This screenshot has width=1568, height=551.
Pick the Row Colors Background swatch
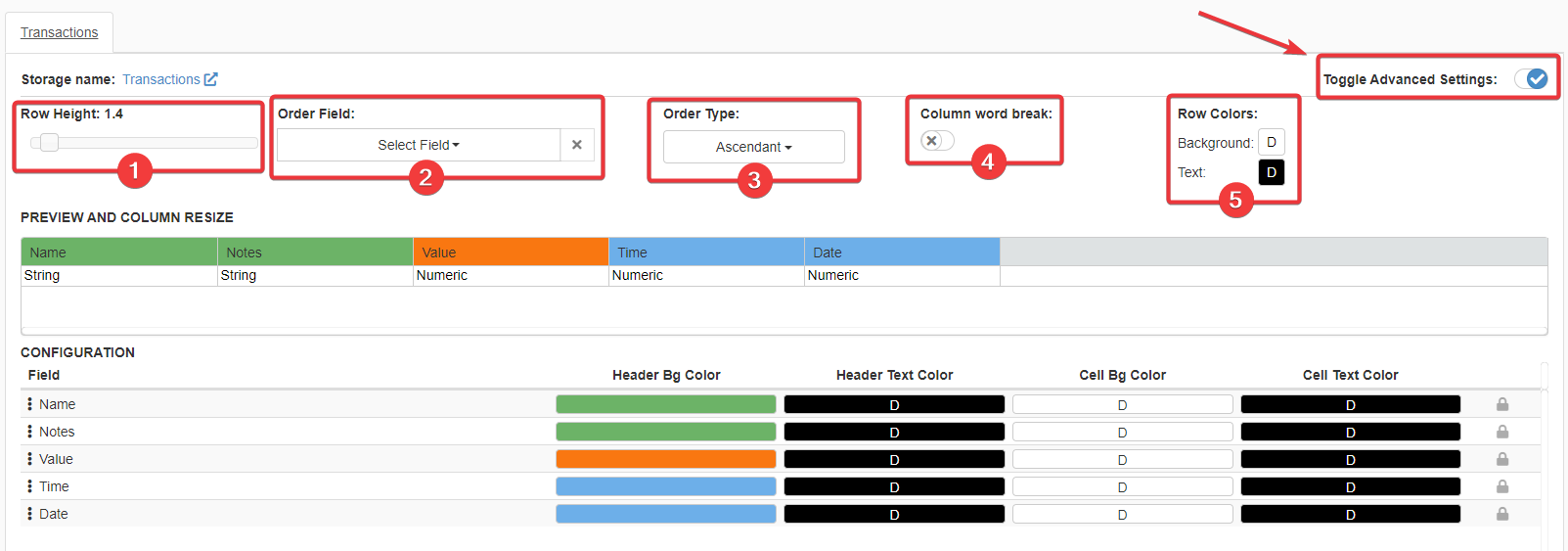click(1271, 143)
